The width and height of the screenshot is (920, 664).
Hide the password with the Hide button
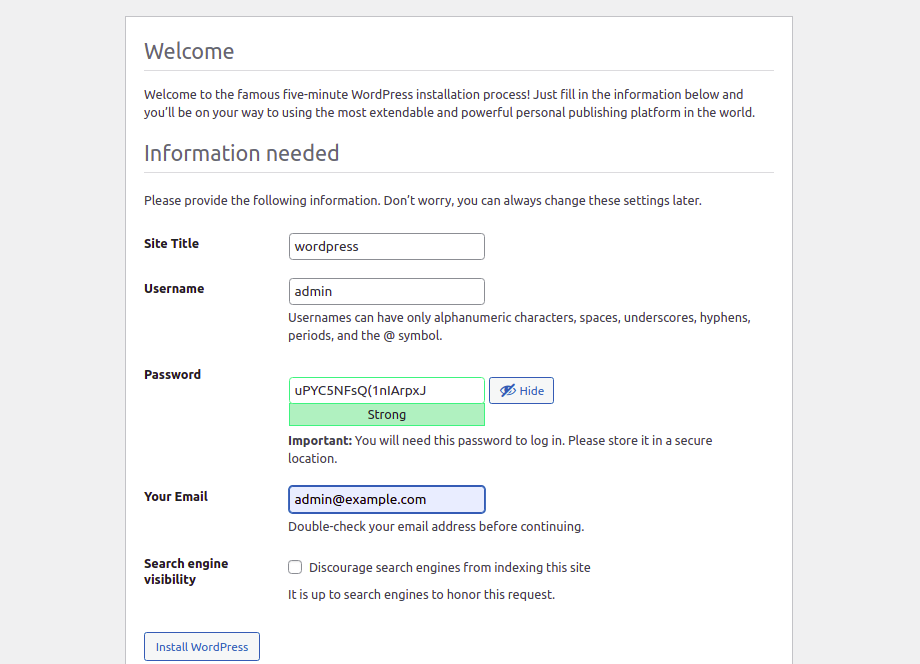521,391
